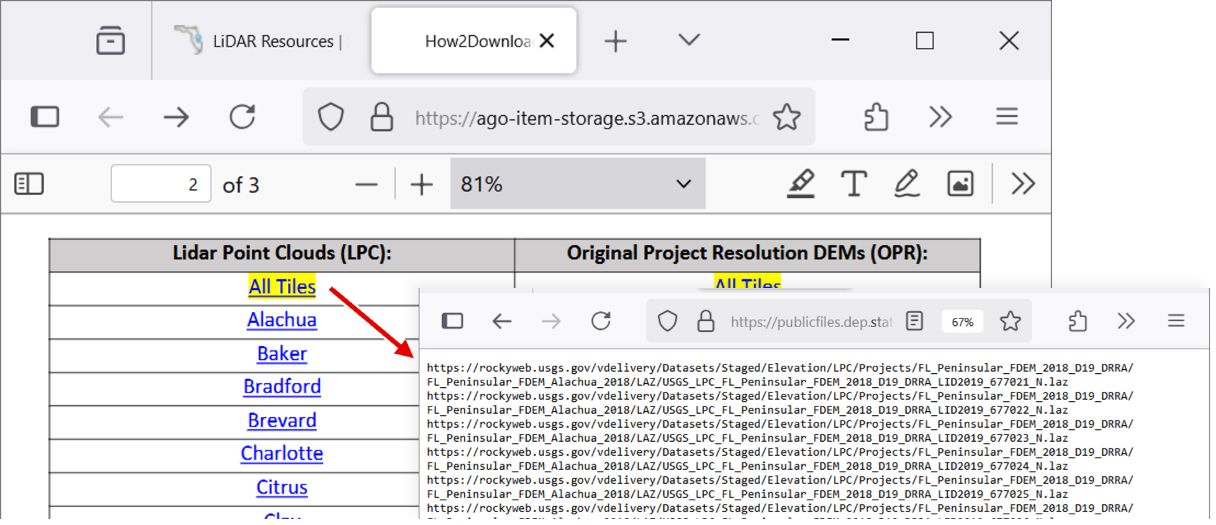Reload the PDF page
This screenshot has width=1216, height=525.
[242, 117]
